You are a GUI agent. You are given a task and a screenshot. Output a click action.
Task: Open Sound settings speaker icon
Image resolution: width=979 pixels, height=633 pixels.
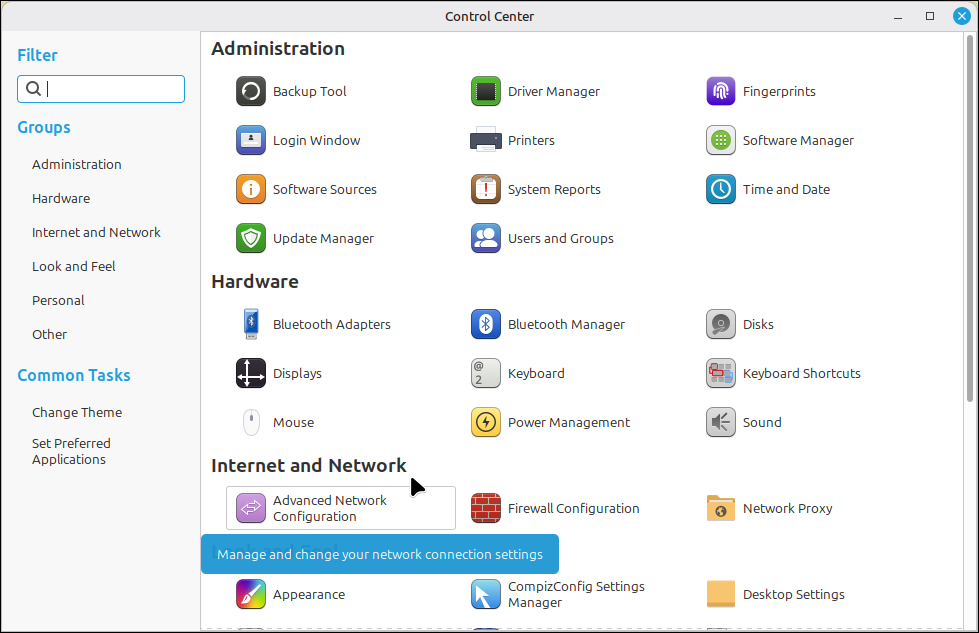721,422
